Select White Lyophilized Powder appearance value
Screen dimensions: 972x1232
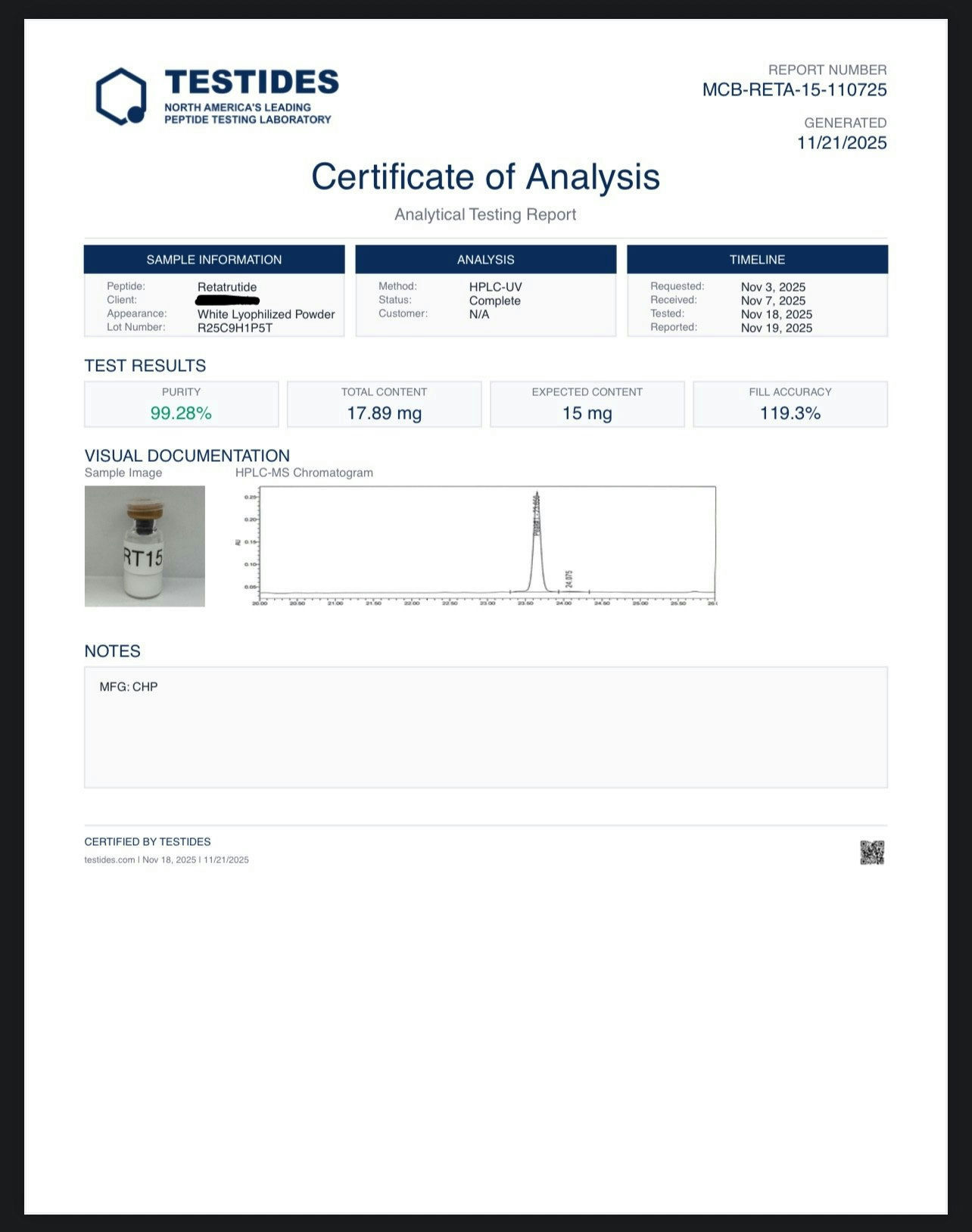(266, 314)
